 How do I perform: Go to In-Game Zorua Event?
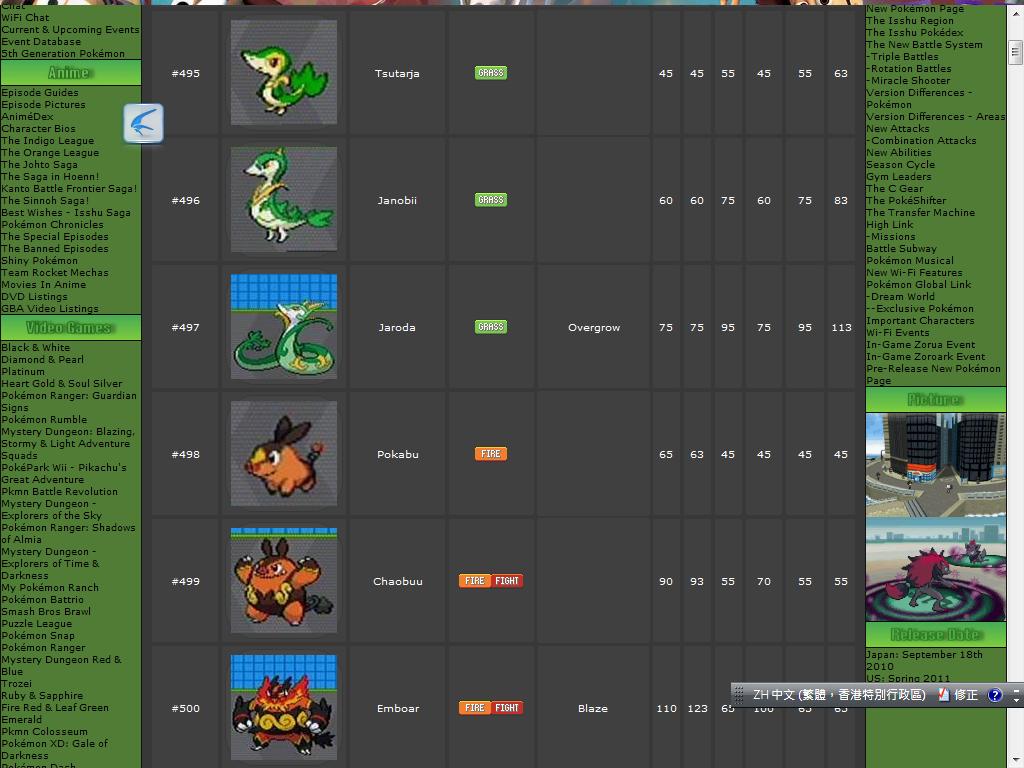click(x=920, y=345)
